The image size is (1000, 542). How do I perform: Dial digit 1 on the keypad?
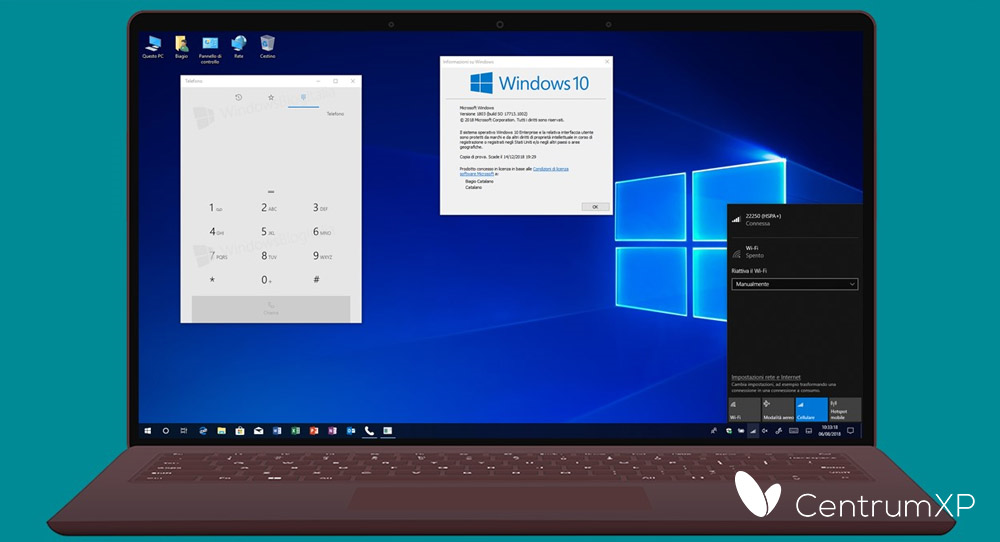click(x=216, y=208)
